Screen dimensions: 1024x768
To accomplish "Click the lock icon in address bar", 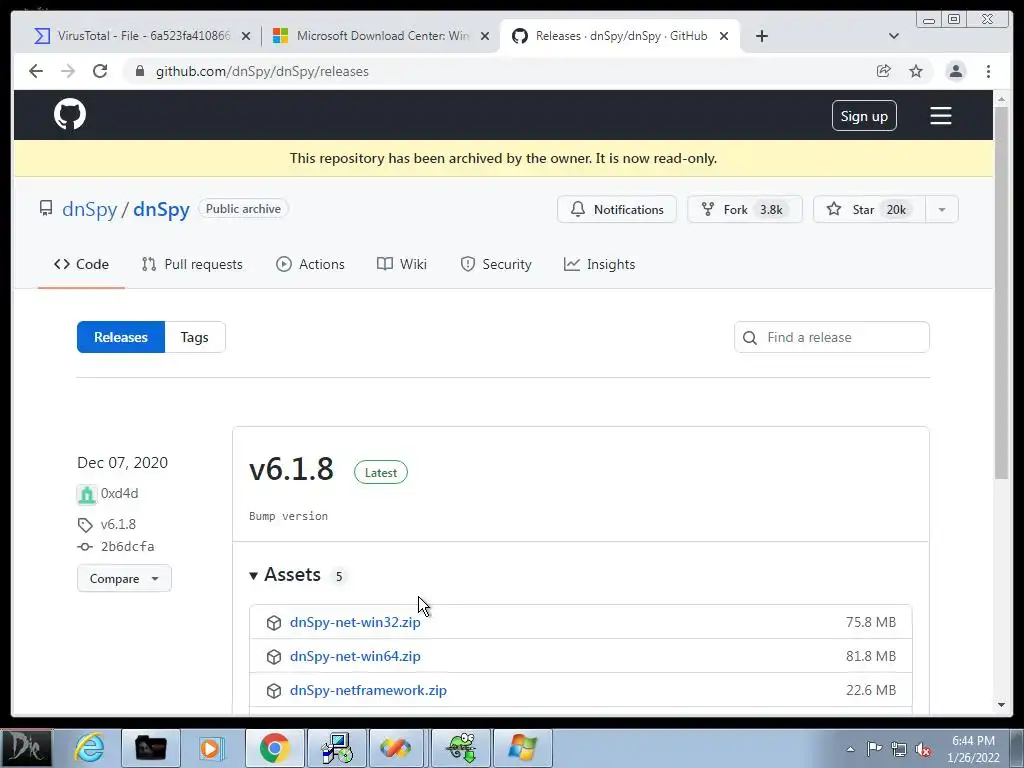I will (x=139, y=71).
